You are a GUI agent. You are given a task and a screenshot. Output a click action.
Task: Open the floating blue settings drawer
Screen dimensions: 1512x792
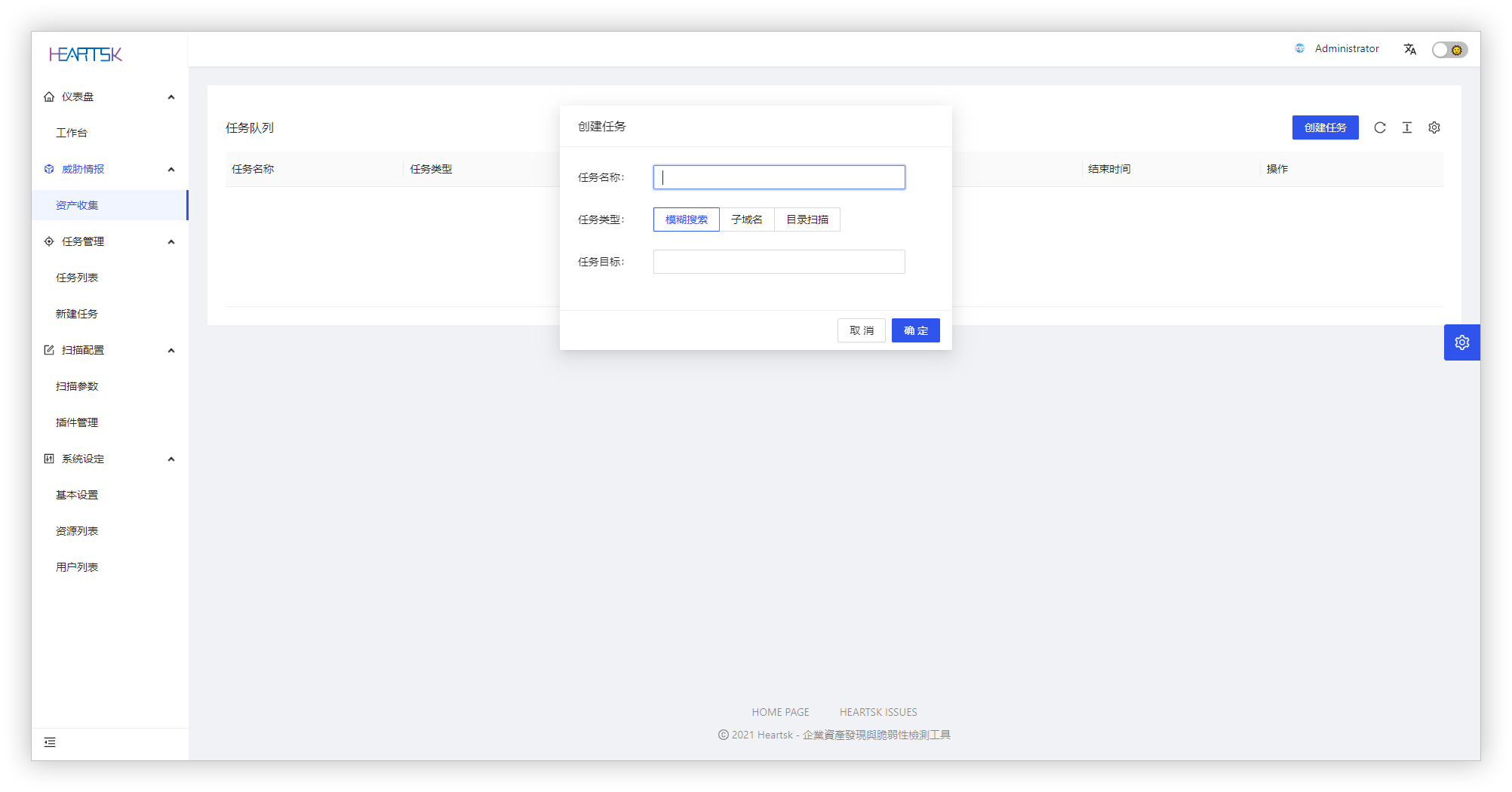click(x=1462, y=342)
